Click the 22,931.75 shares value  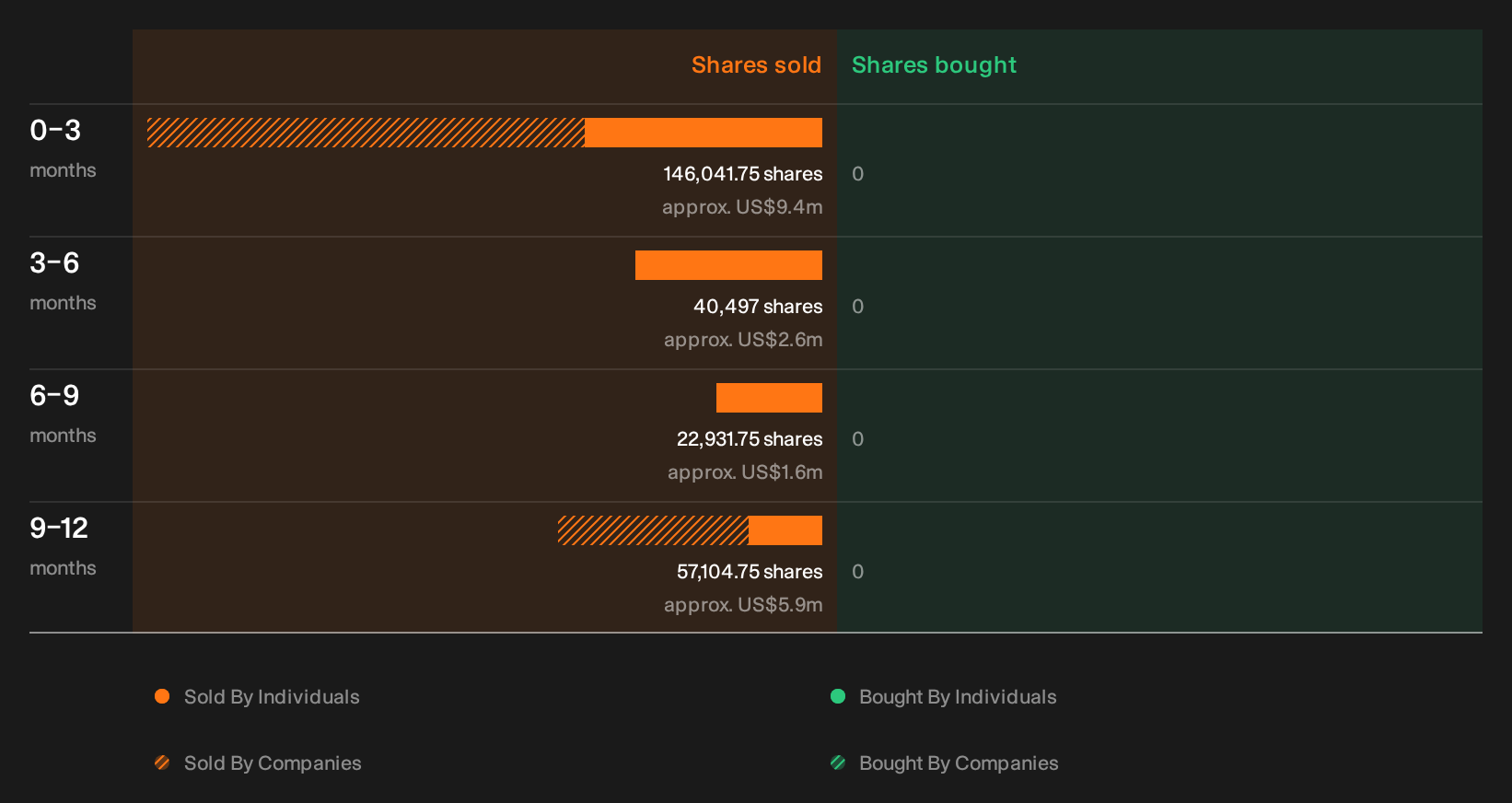[x=750, y=439]
